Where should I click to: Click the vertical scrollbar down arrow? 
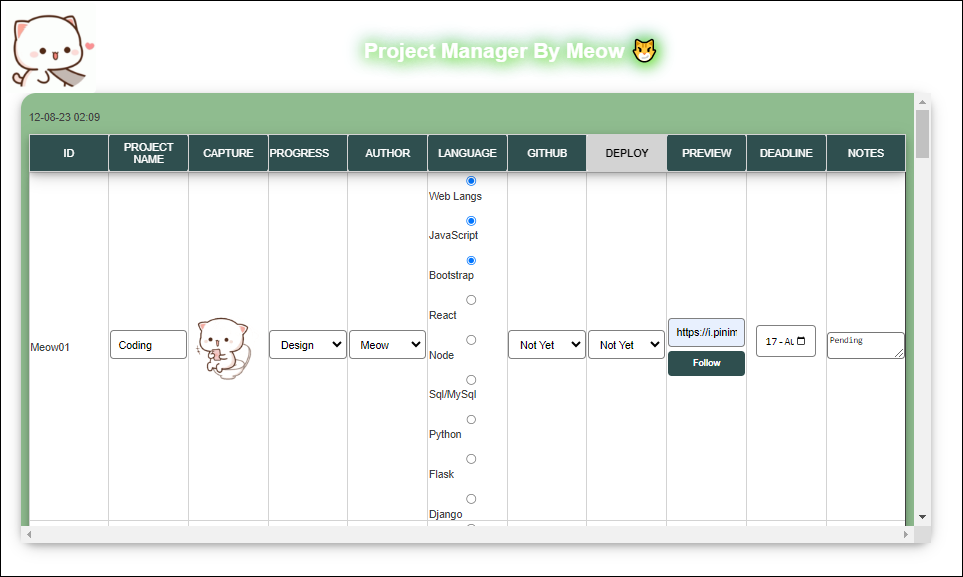pyautogui.click(x=920, y=517)
